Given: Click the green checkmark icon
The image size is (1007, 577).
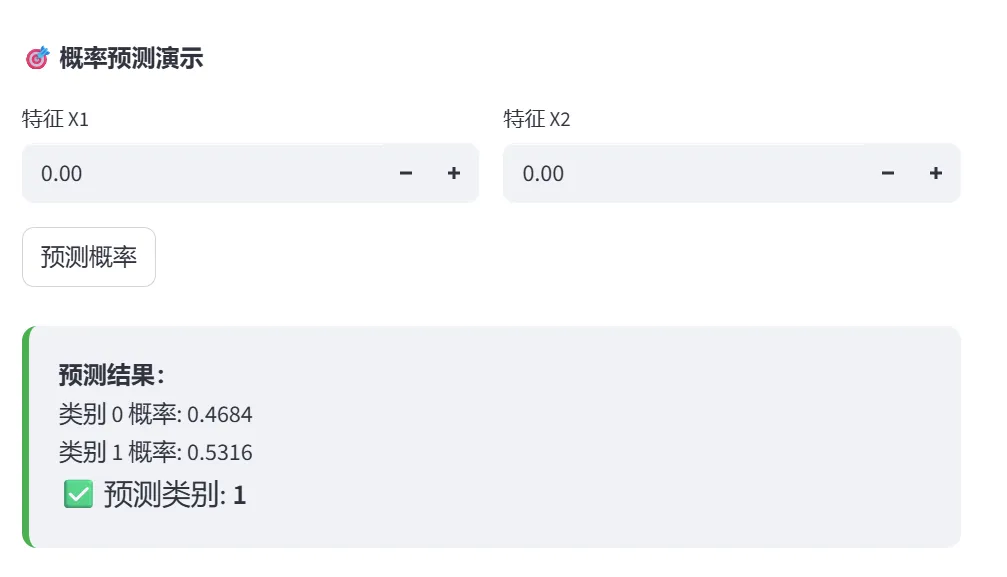Looking at the screenshot, I should tap(78, 494).
